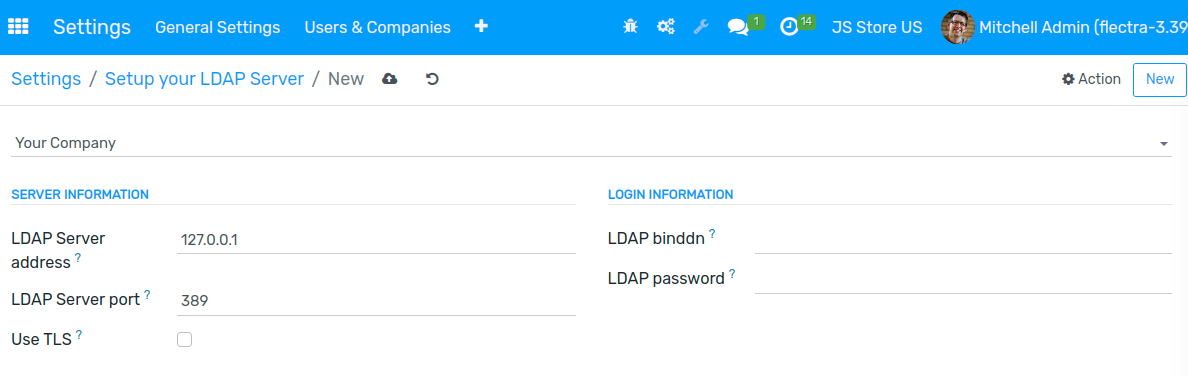
Task: Show help tooltip for LDAP Server port
Action: pyautogui.click(x=147, y=295)
